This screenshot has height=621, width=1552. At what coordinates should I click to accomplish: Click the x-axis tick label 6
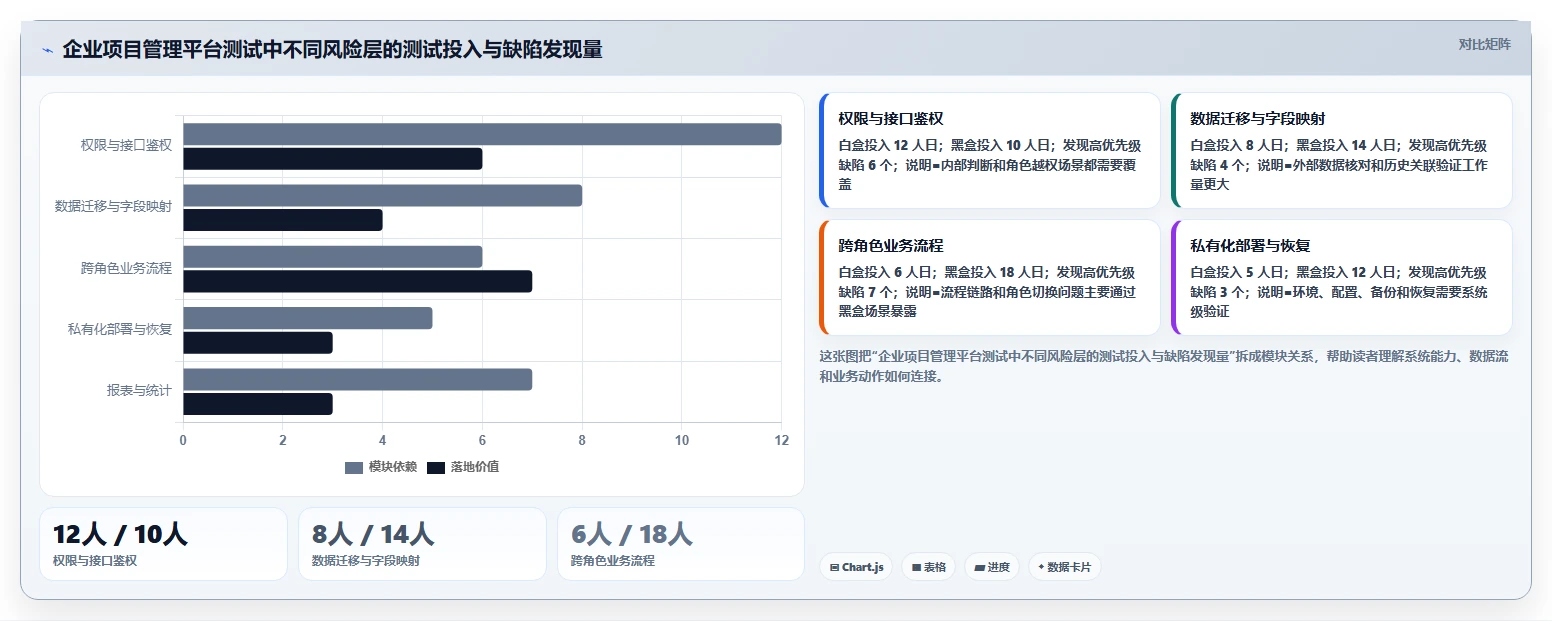click(482, 440)
